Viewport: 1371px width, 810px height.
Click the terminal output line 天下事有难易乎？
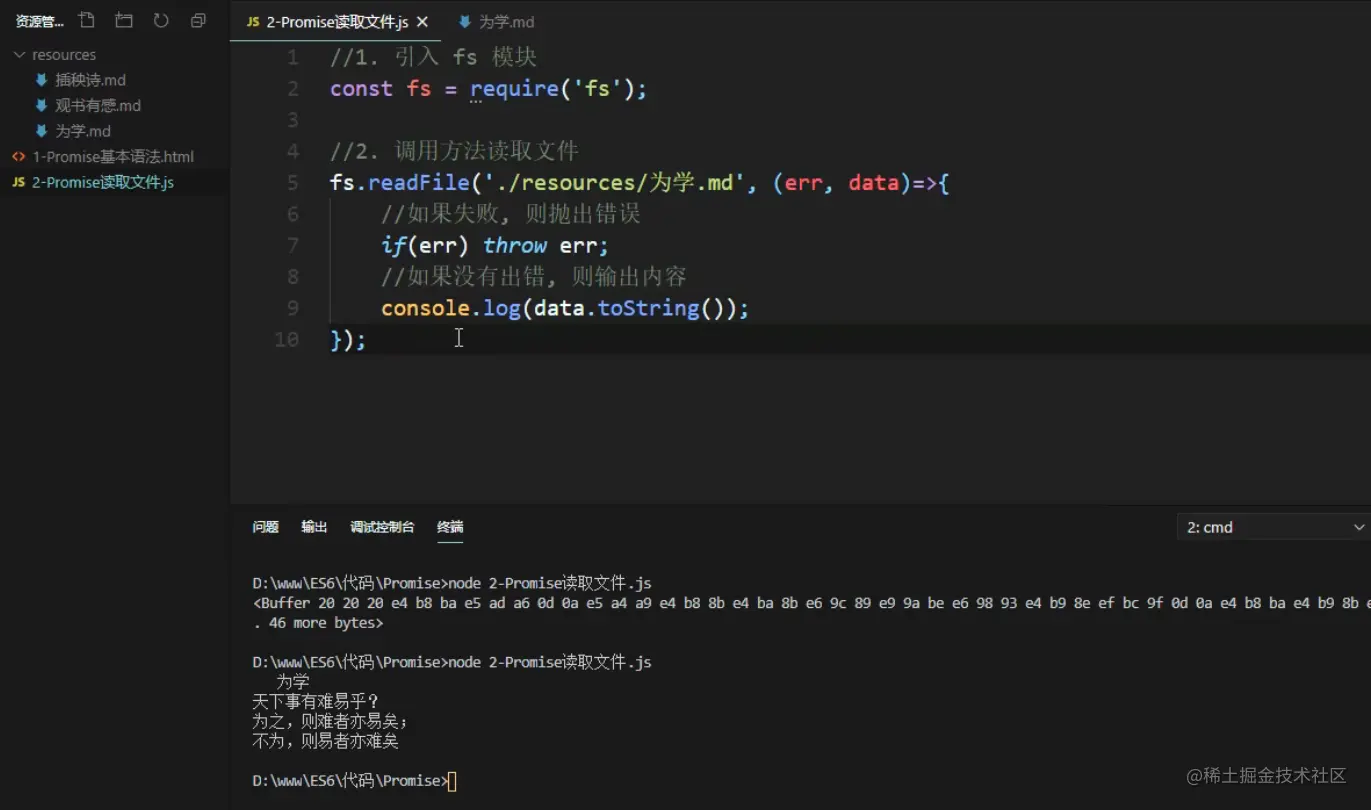tap(317, 702)
